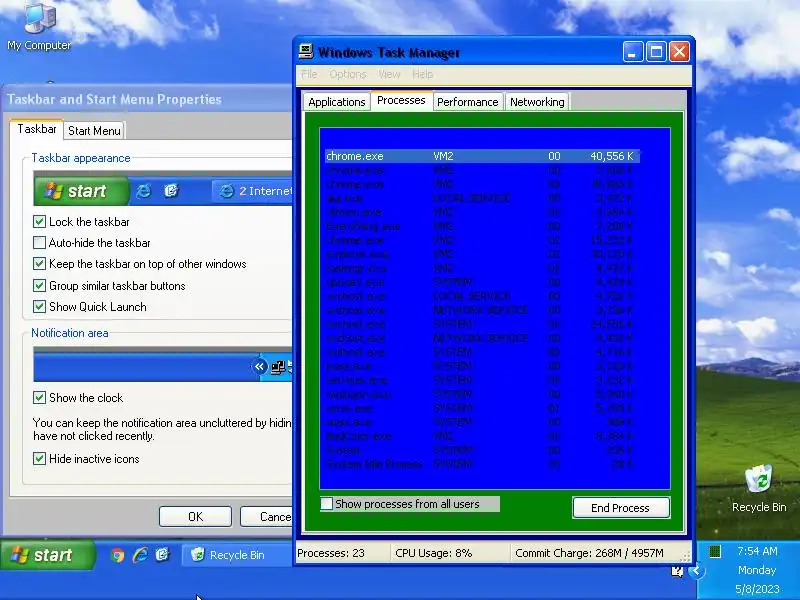Toggle Keep the taskbar on top of other windows
Image resolution: width=800 pixels, height=600 pixels.
[x=39, y=264]
